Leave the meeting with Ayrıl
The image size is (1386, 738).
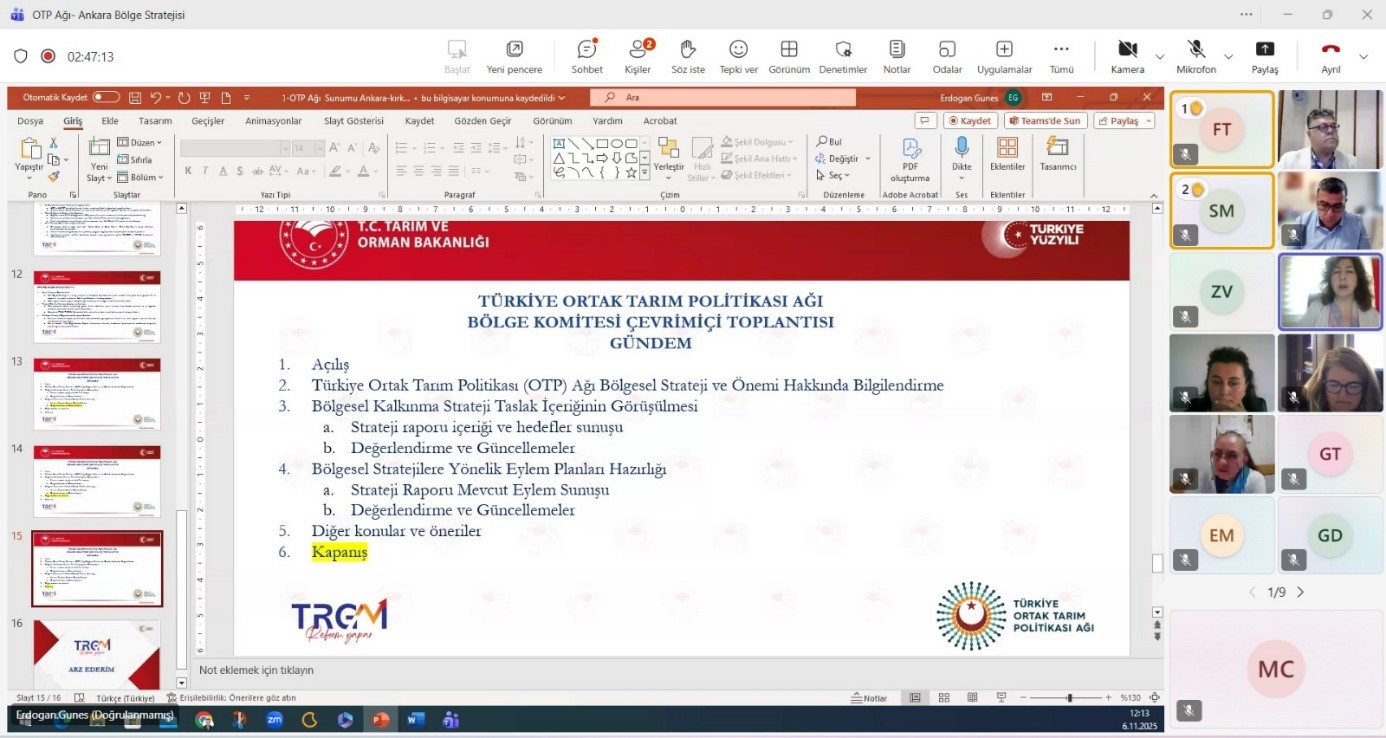1331,50
